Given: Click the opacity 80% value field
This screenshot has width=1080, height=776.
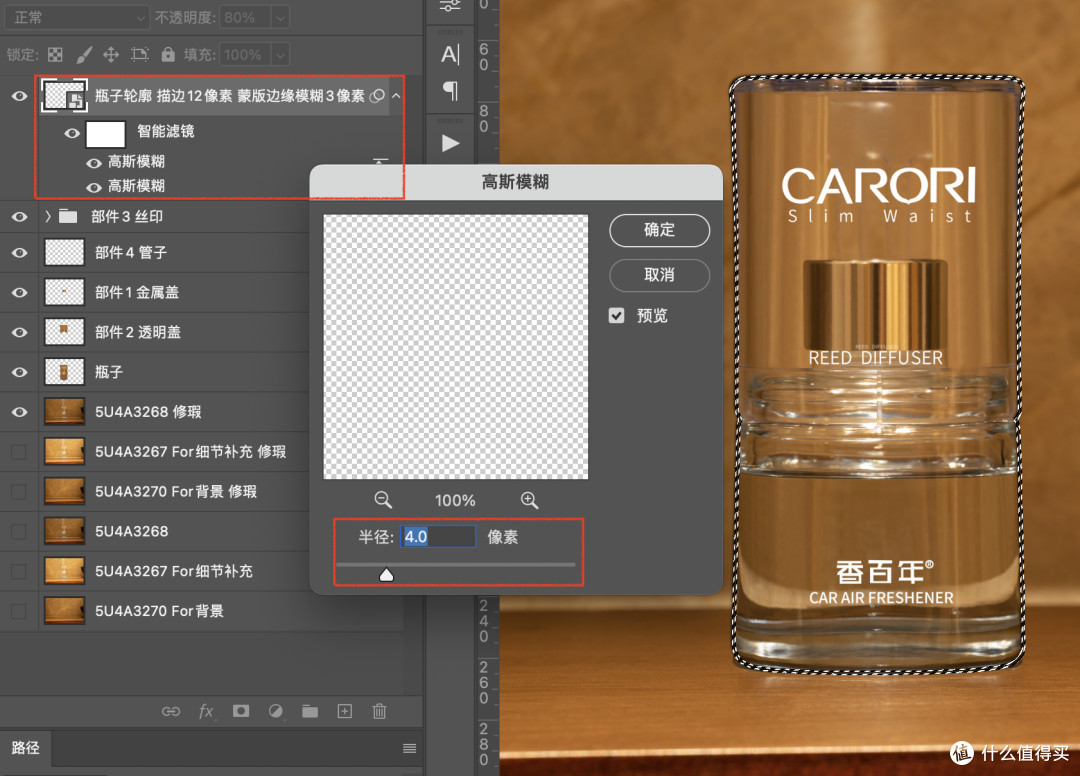Looking at the screenshot, I should pos(245,17).
